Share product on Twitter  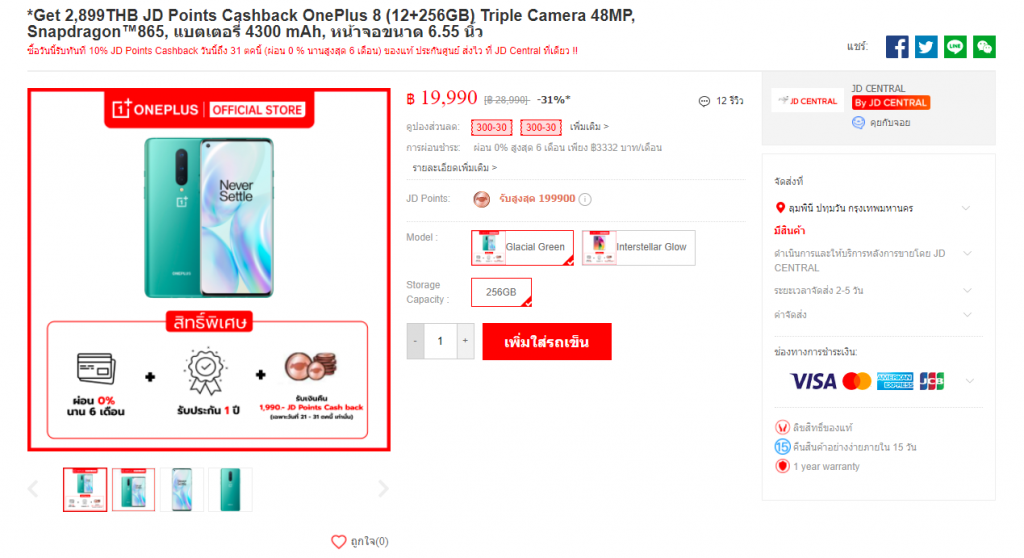click(x=925, y=47)
